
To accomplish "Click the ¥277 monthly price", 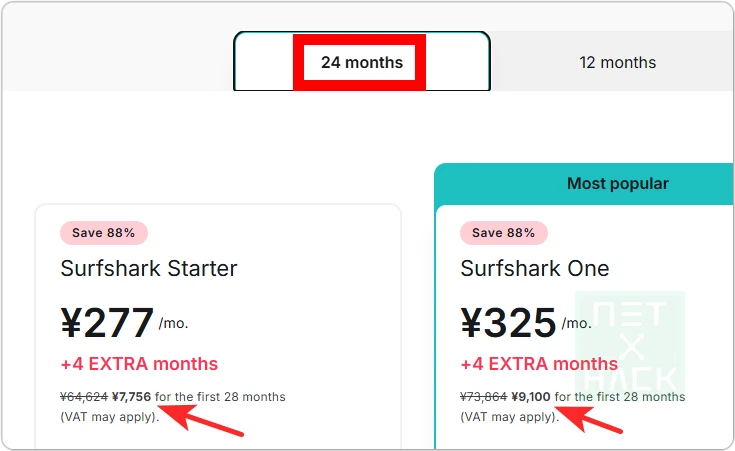I will click(x=107, y=322).
